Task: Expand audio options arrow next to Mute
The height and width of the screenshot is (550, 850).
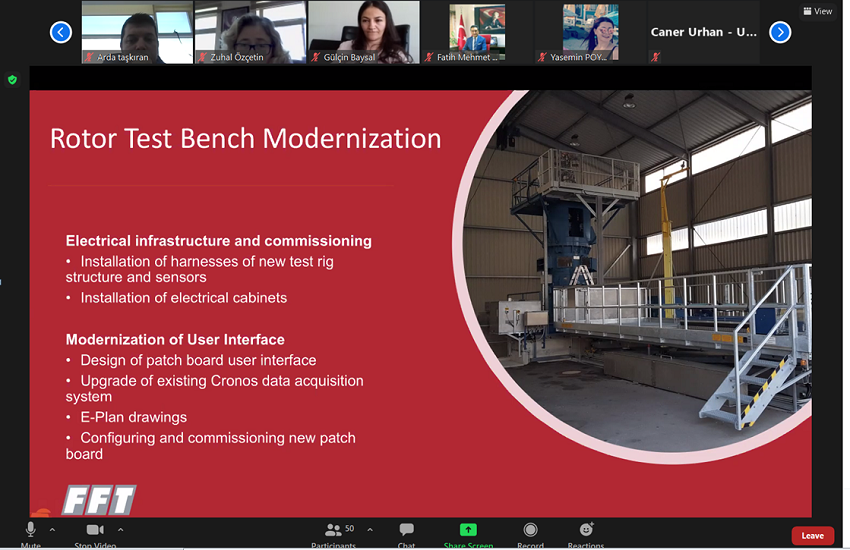Action: (52, 529)
